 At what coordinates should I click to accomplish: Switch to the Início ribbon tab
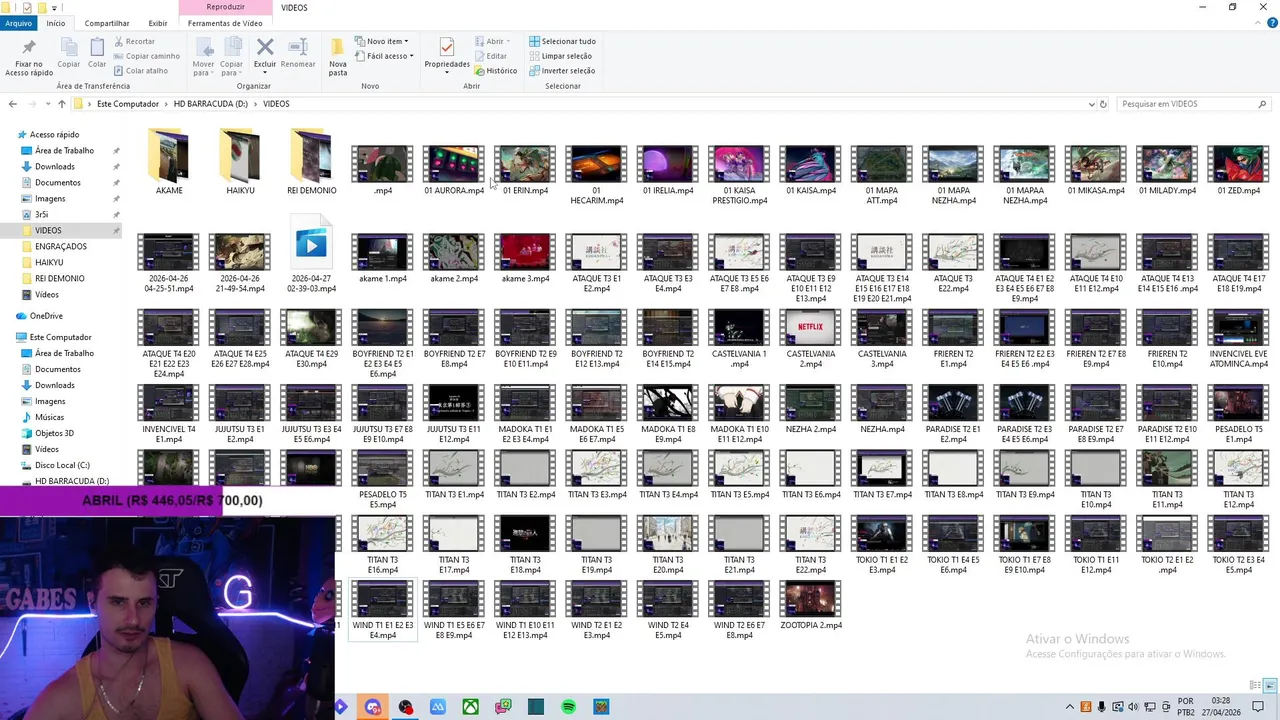pos(55,23)
